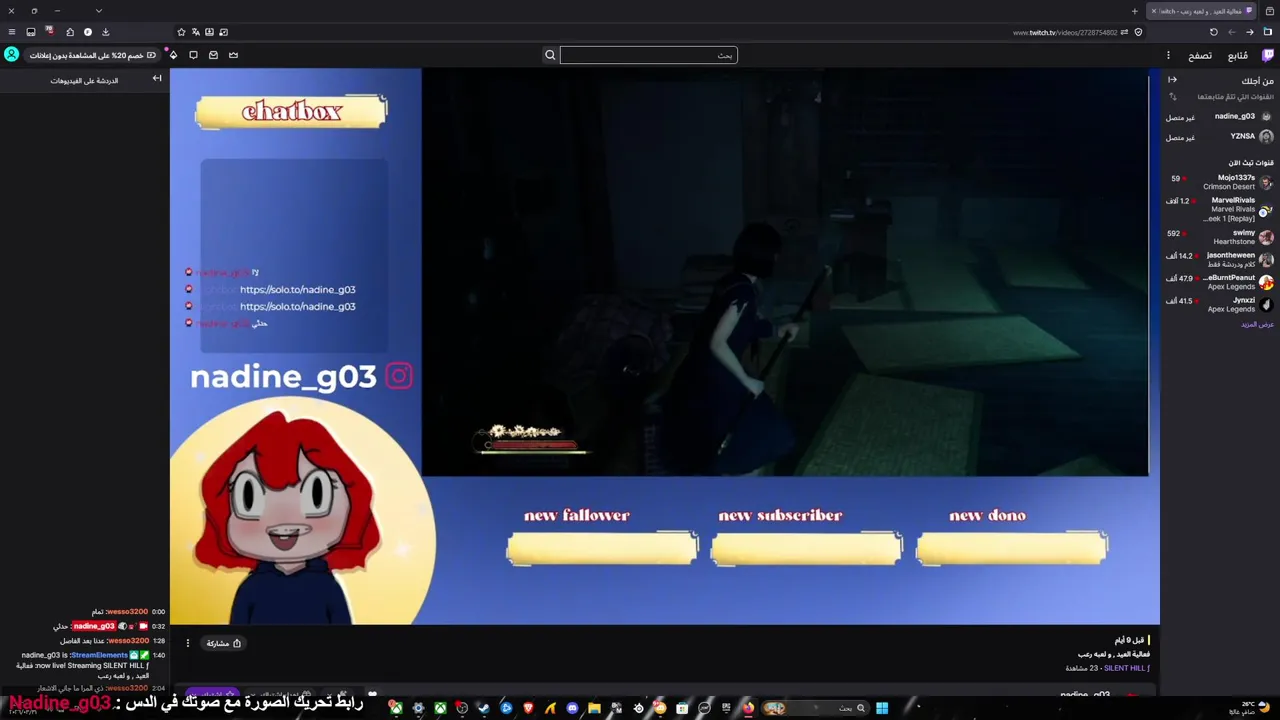
Task: Click the Twitch logo home icon
Action: point(1267,55)
